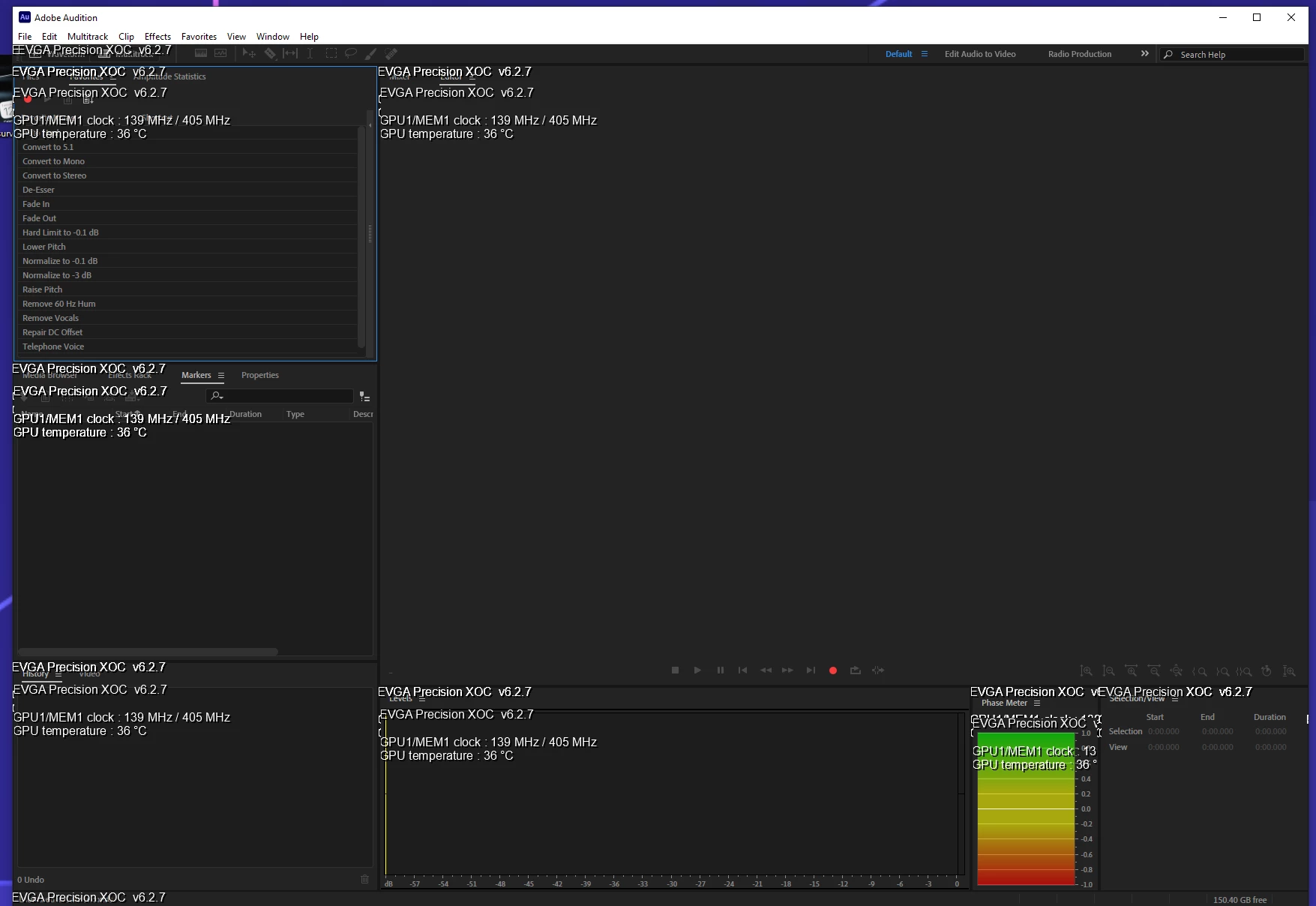This screenshot has width=1316, height=906.
Task: Move playhead to next marker
Action: point(811,670)
